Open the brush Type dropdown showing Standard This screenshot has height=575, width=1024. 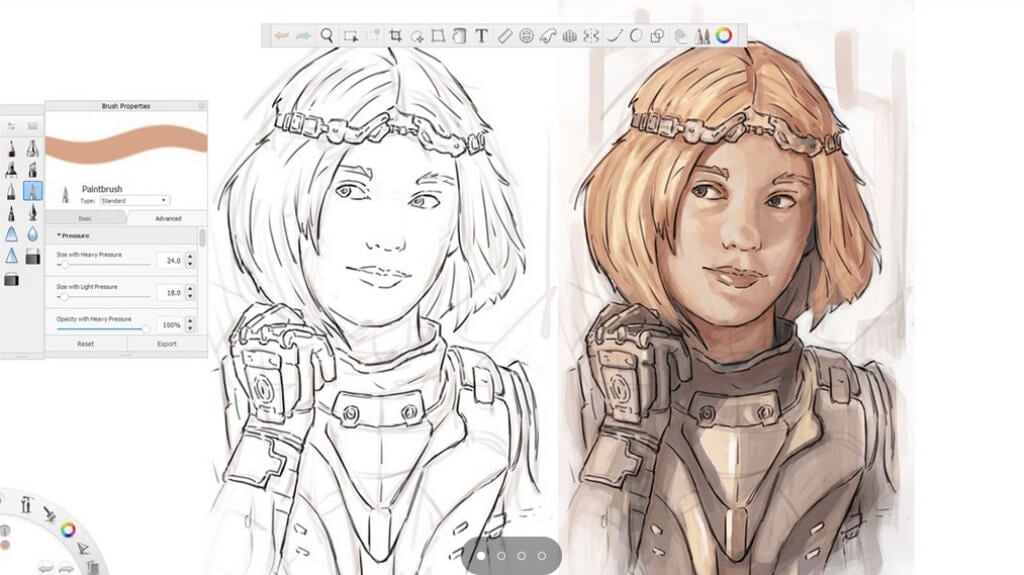point(135,200)
